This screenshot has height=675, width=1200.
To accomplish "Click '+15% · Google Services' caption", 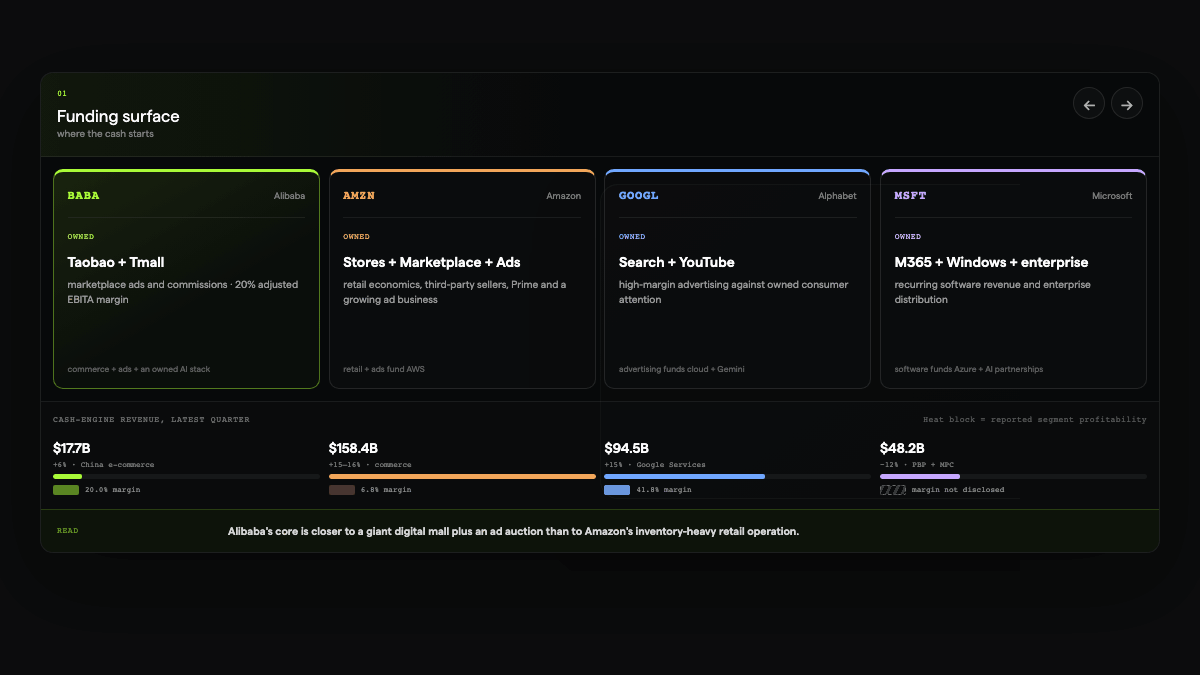I will coord(655,465).
